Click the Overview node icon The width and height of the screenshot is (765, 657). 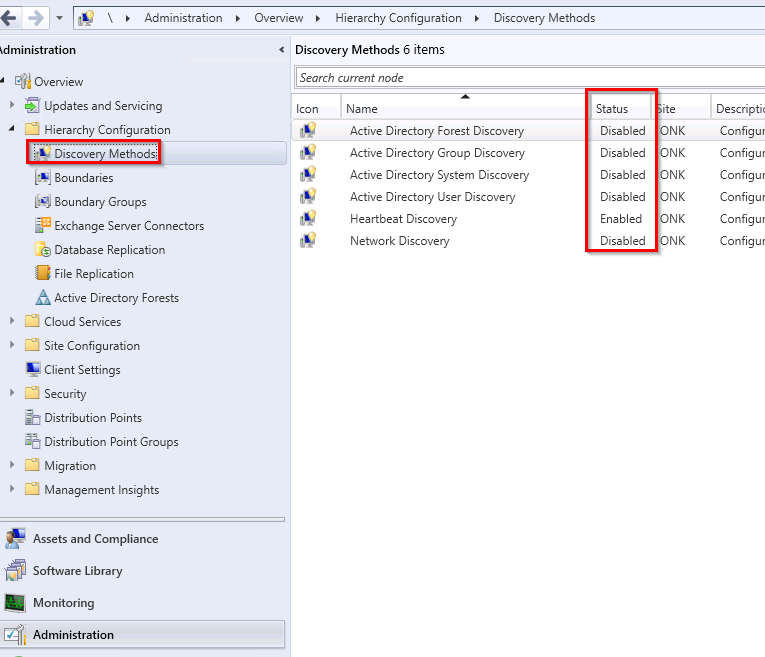coord(22,81)
